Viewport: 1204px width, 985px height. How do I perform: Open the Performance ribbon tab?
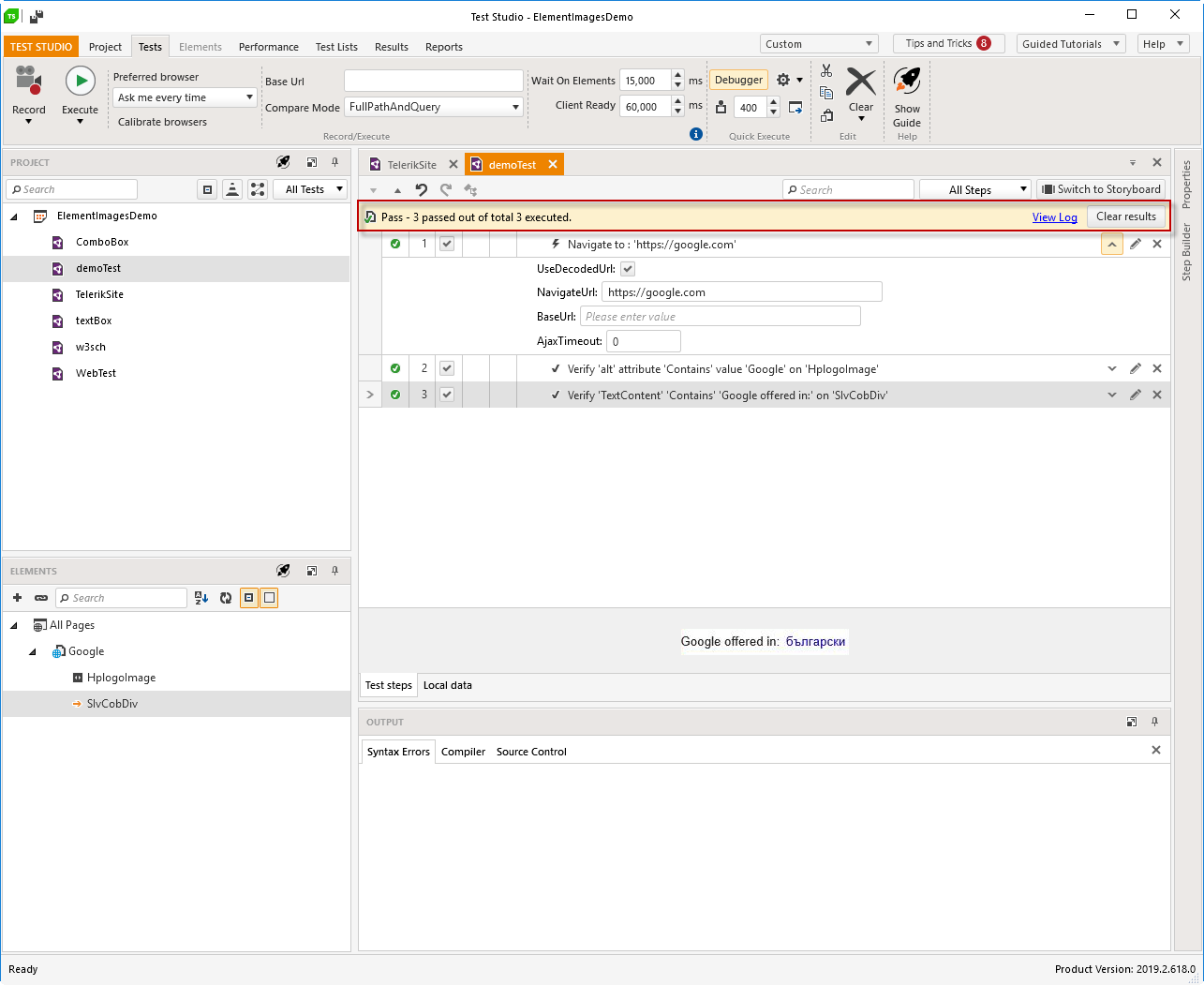pyautogui.click(x=269, y=47)
